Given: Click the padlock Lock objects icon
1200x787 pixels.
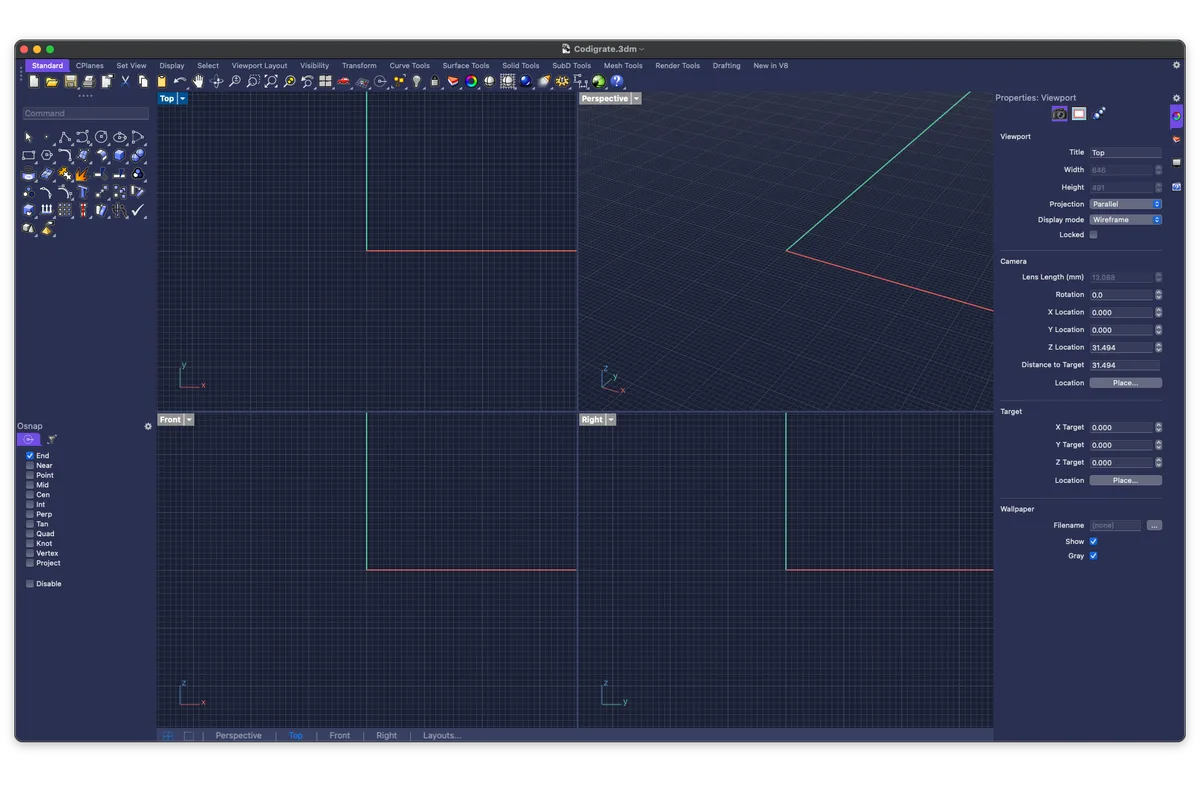Looking at the screenshot, I should (435, 81).
